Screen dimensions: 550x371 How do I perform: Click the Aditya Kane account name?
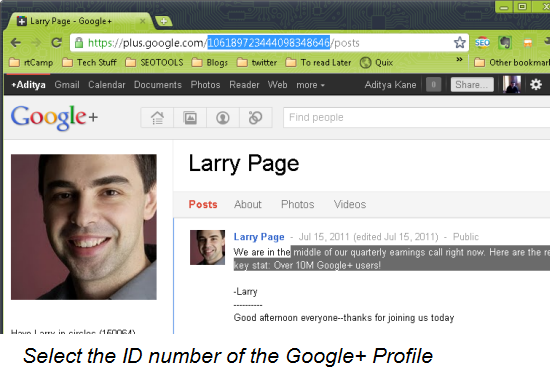[390, 85]
